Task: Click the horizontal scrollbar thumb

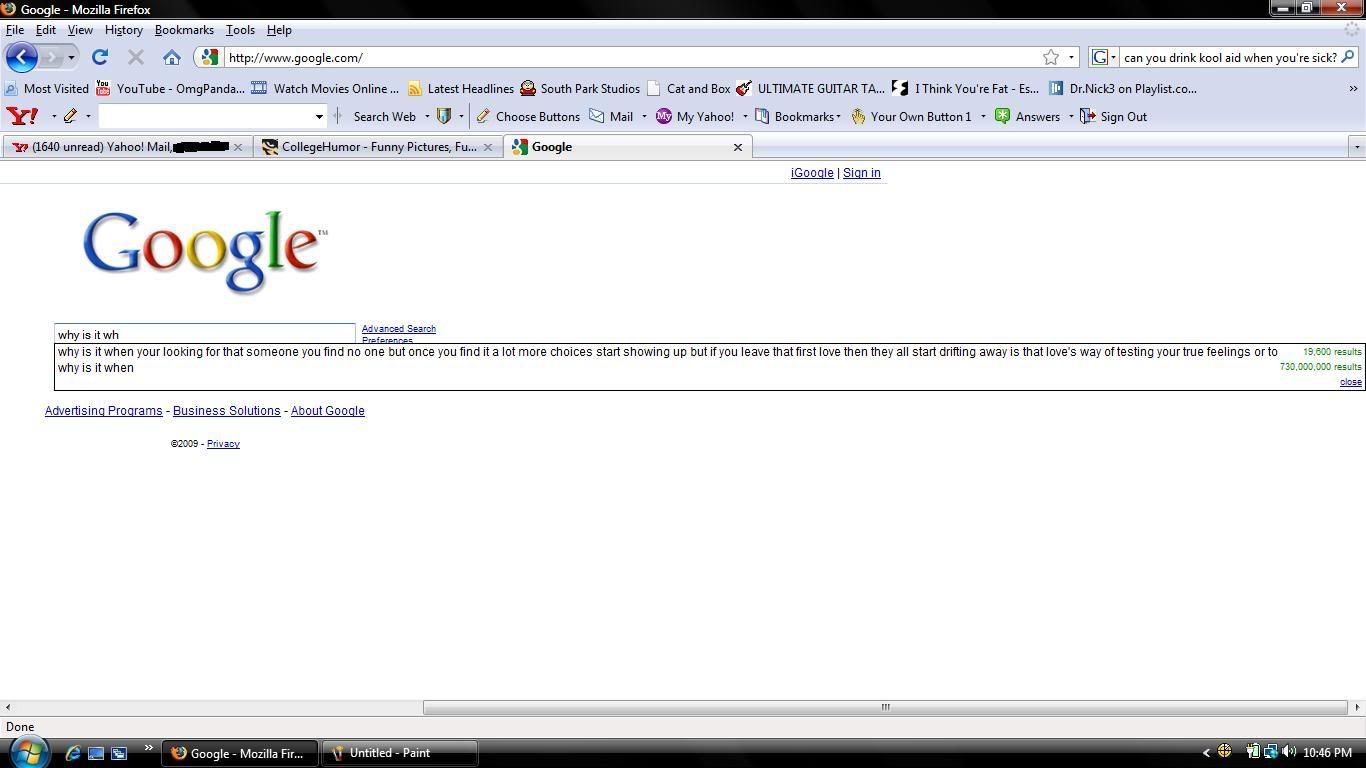Action: [885, 707]
